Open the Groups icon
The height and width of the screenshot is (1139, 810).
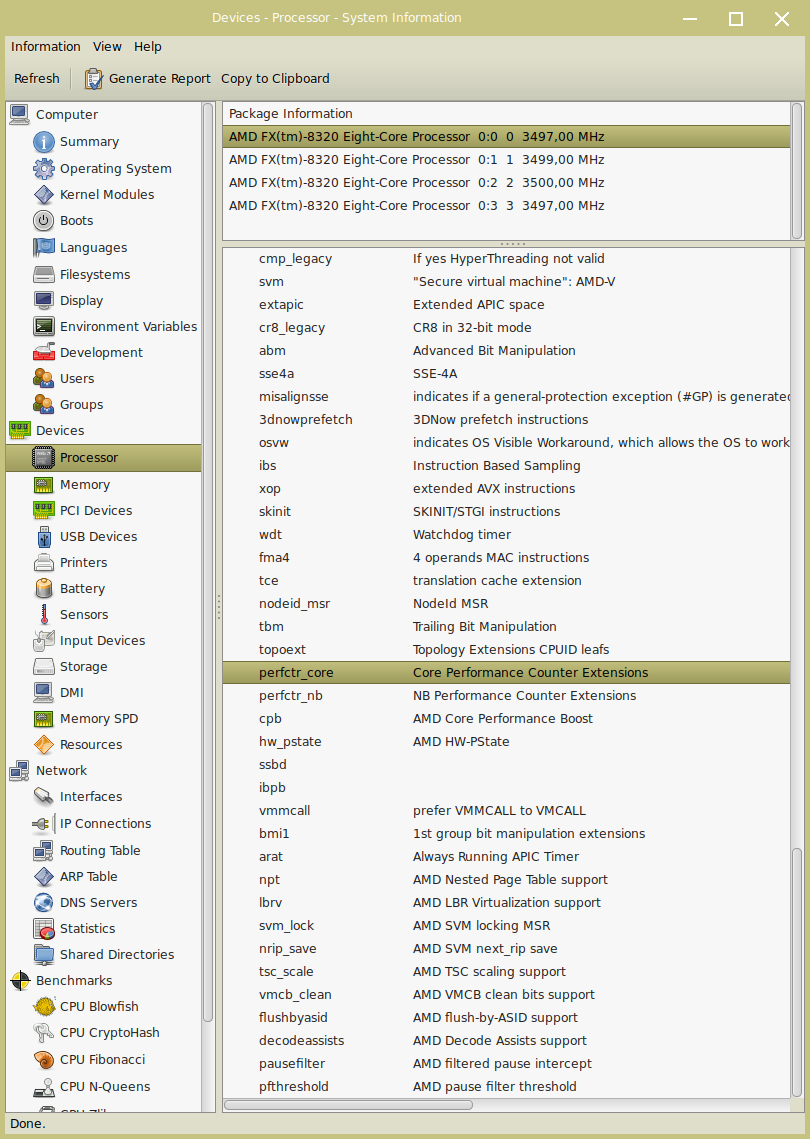(x=44, y=405)
